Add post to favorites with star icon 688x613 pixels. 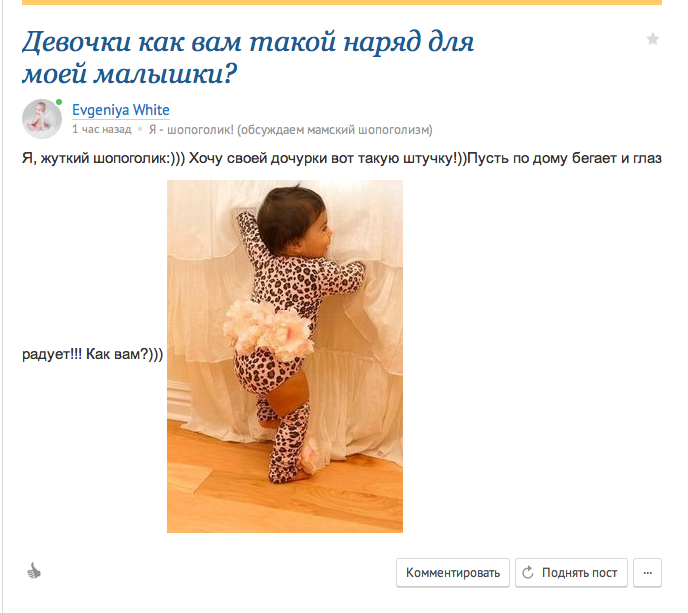tap(652, 39)
